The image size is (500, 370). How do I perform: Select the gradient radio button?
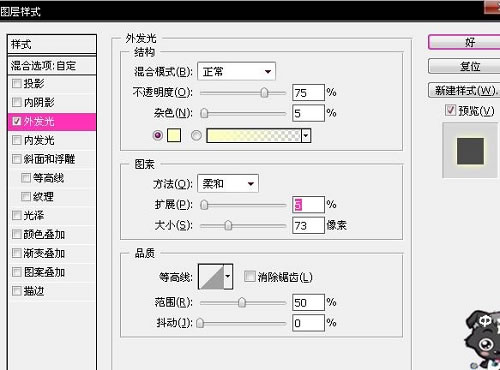[x=196, y=135]
